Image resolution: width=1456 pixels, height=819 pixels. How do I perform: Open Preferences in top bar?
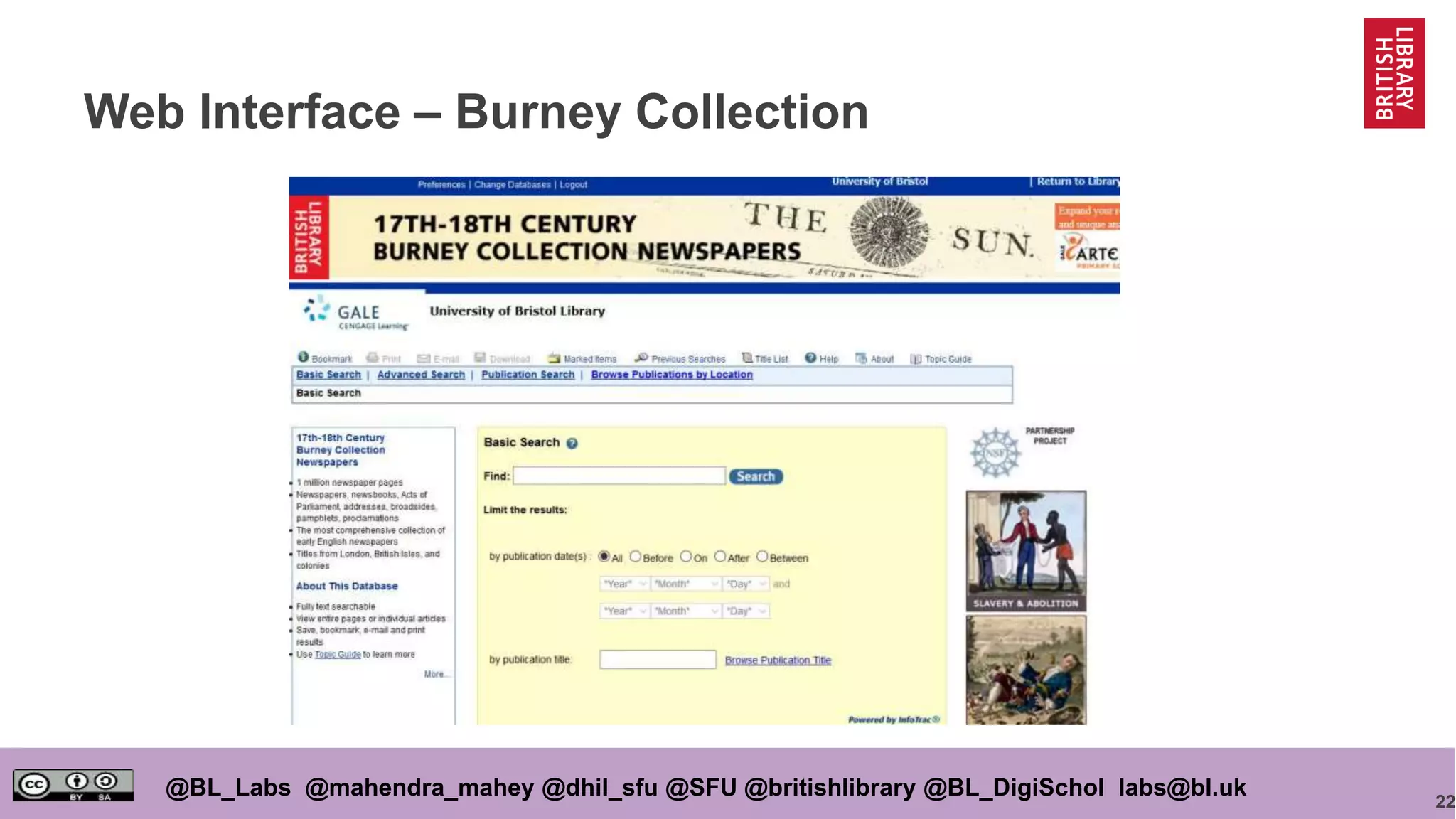(x=441, y=185)
